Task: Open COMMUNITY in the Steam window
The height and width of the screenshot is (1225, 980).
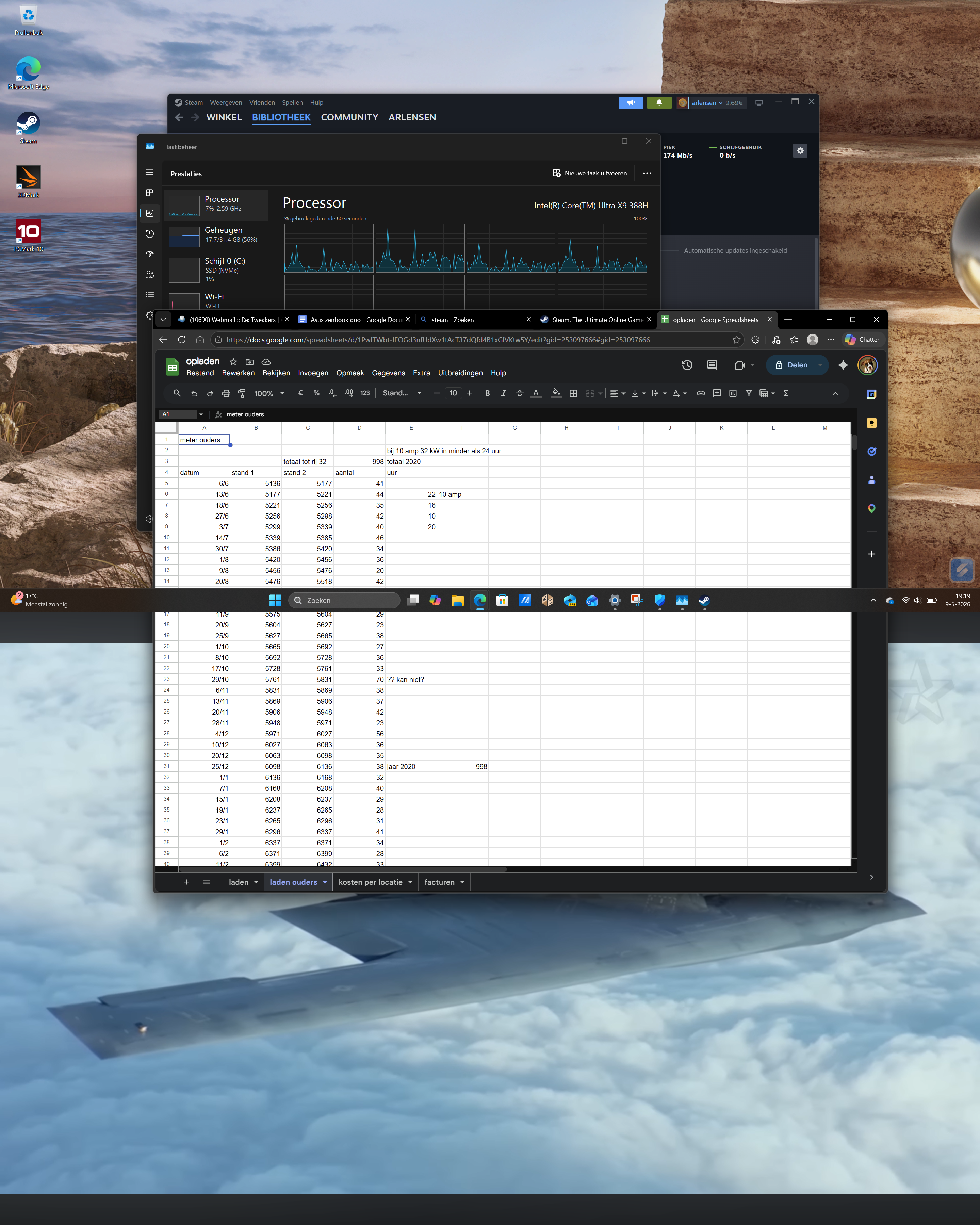Action: tap(349, 117)
